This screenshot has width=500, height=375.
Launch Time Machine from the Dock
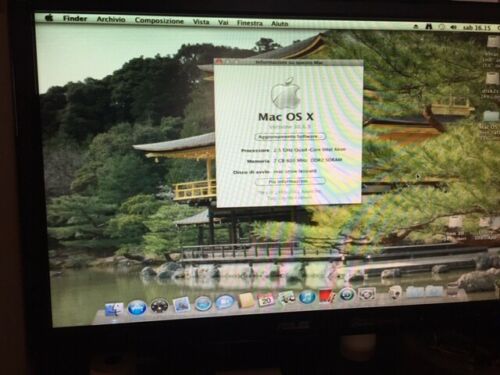pos(346,295)
